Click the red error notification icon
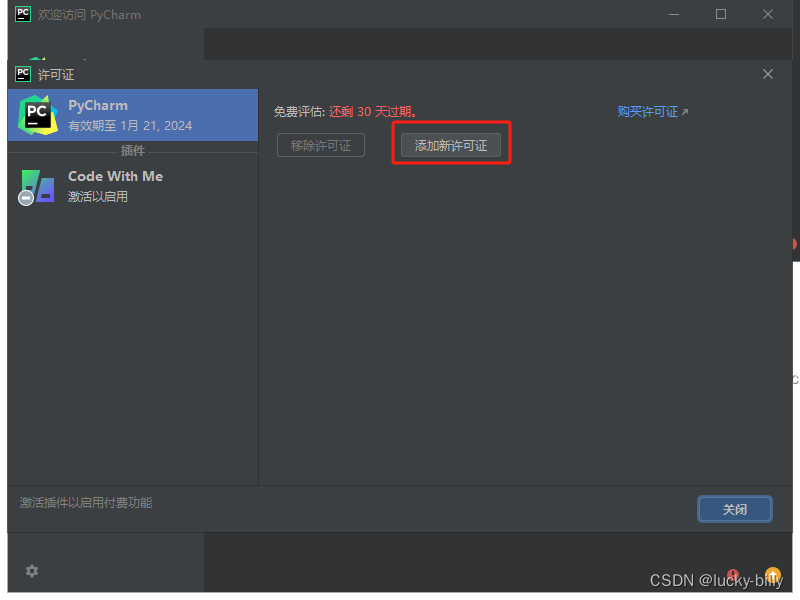800x600 pixels. coord(733,575)
